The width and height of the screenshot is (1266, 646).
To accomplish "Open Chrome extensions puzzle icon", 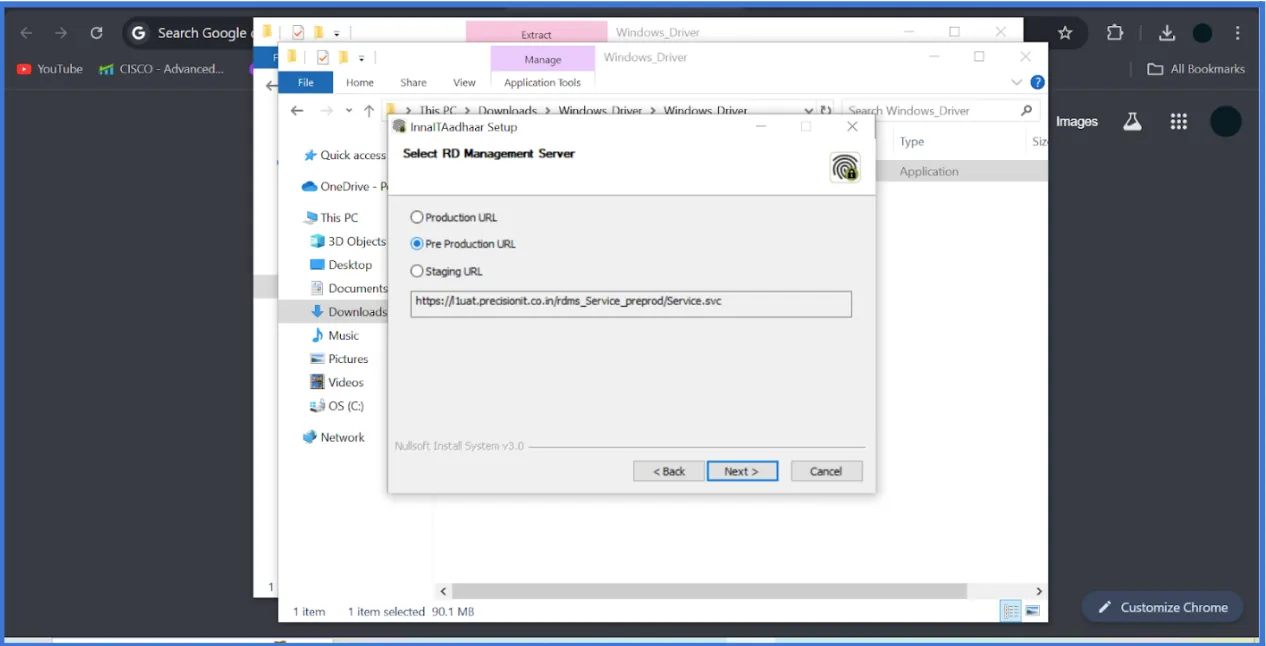I will tap(1115, 33).
